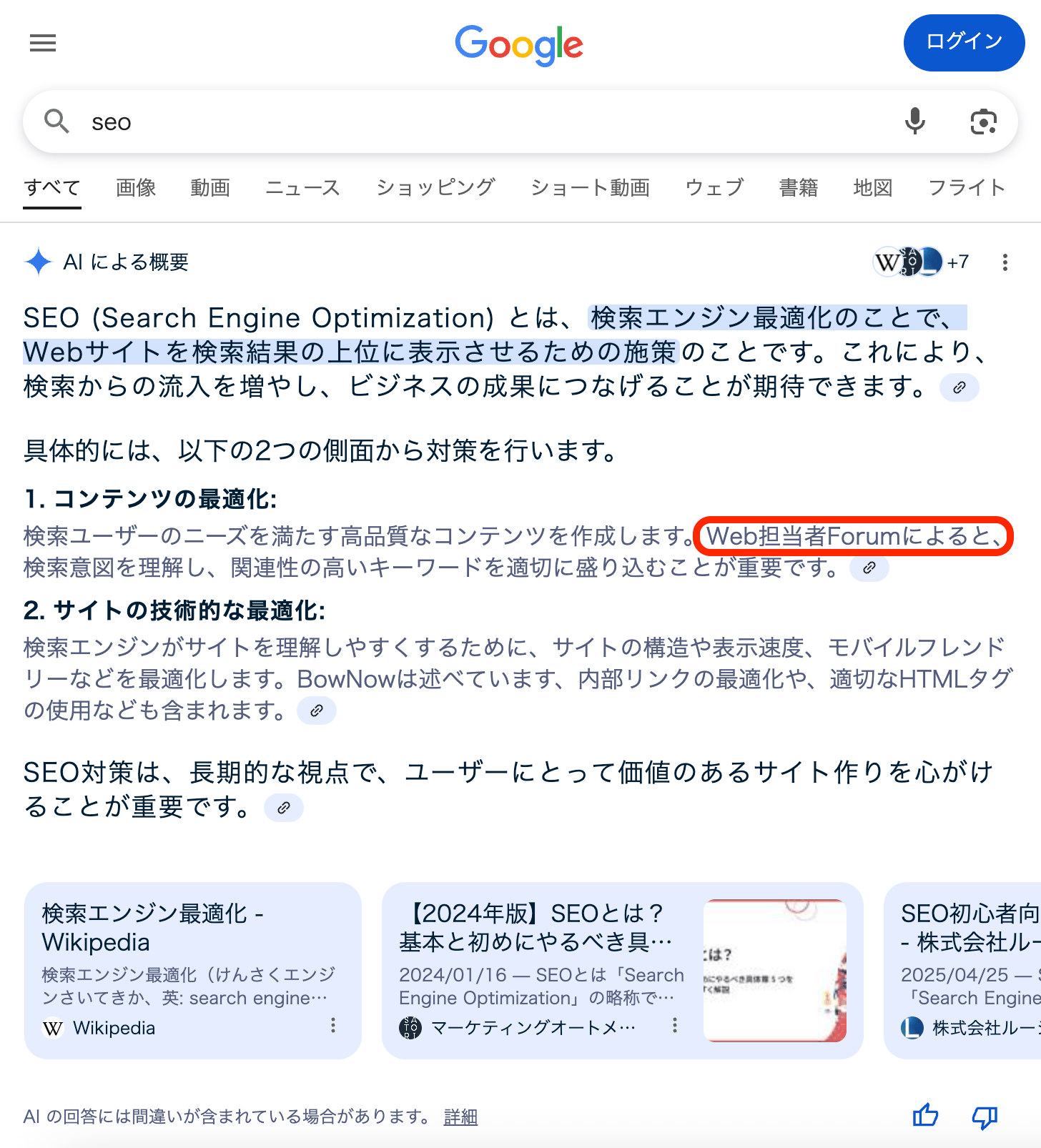Switch to the ニュース tab
This screenshot has height=1148, width=1041.
click(302, 187)
